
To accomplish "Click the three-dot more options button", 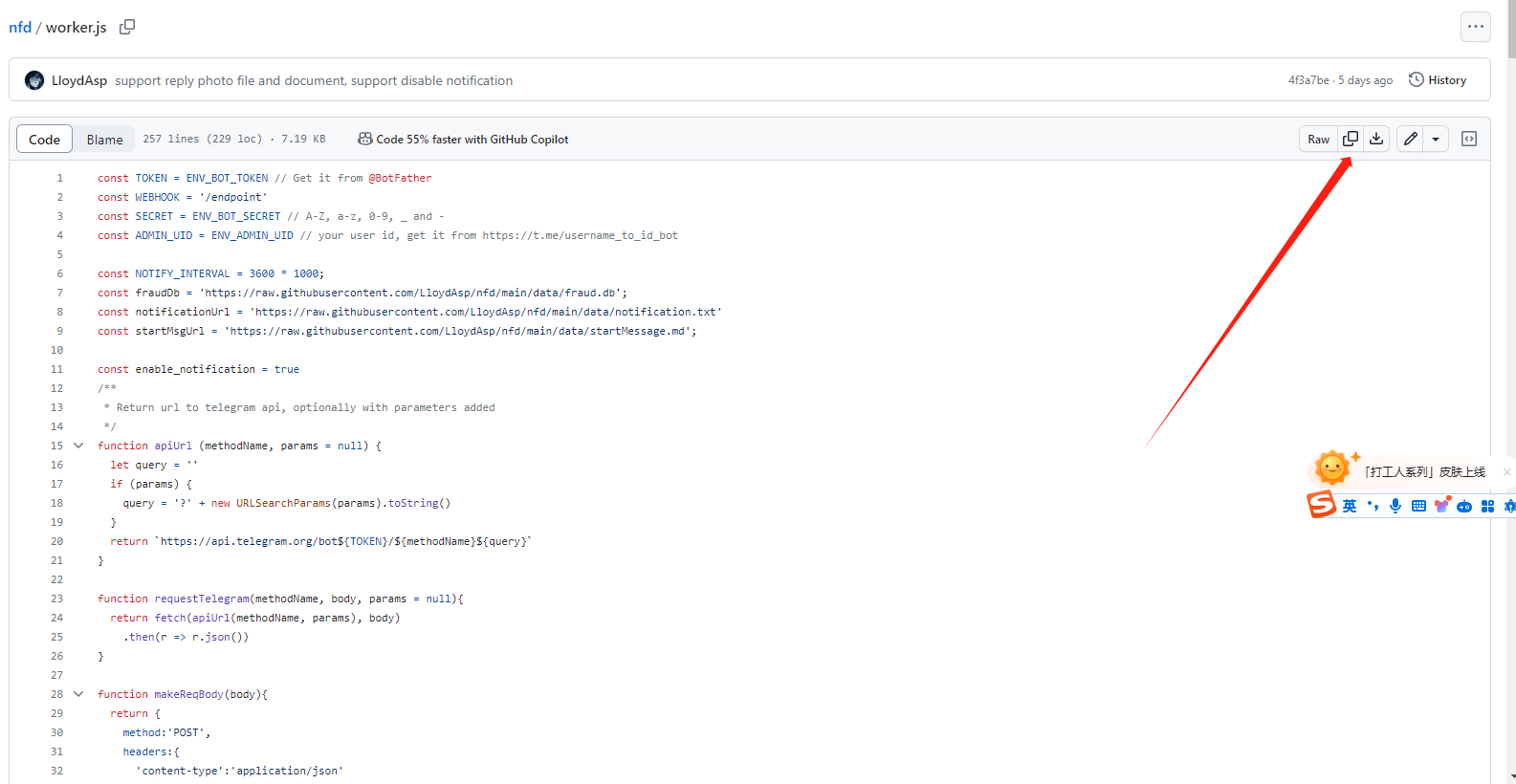I will [1476, 27].
